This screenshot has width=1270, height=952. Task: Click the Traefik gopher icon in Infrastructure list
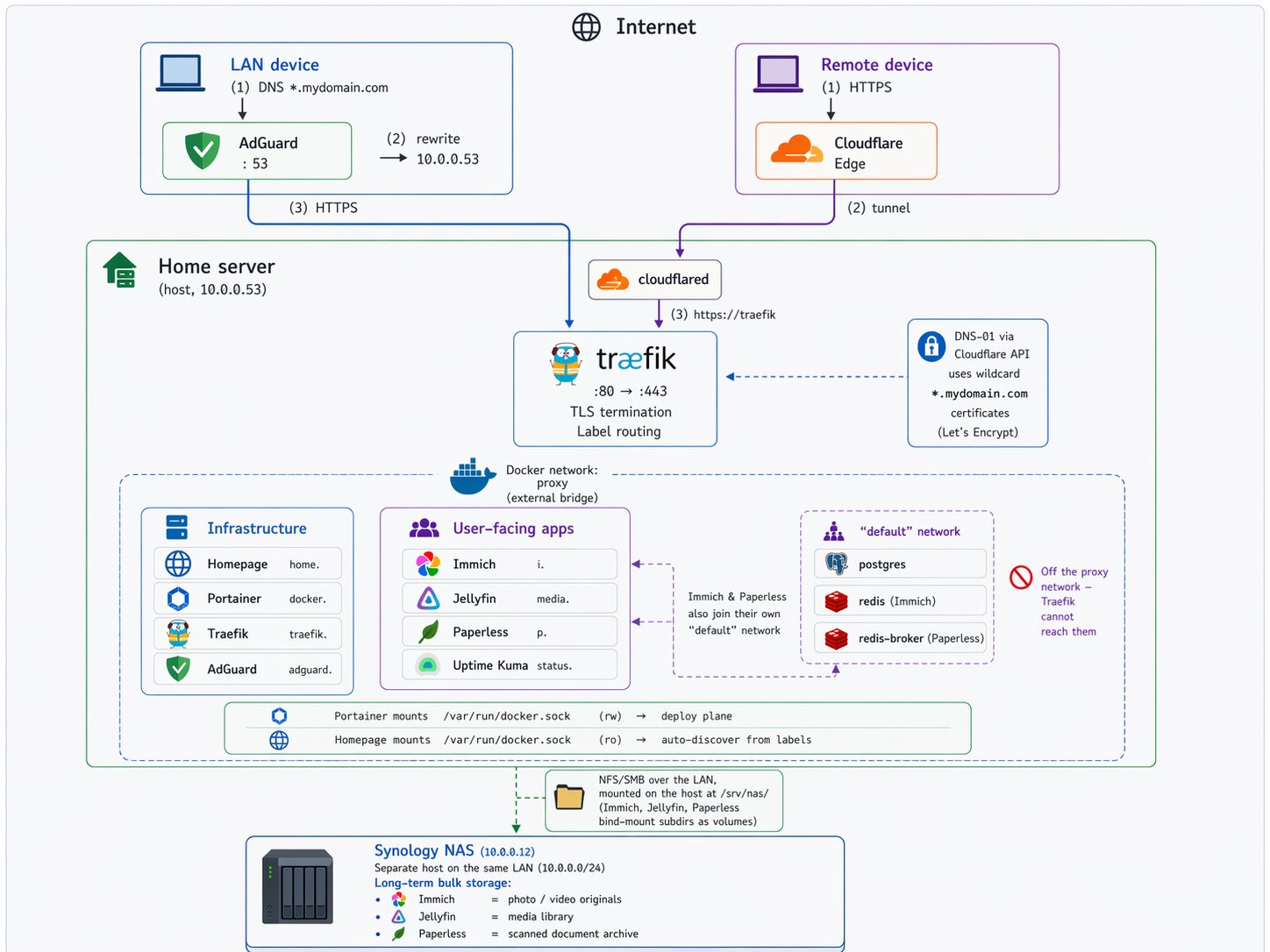pos(178,634)
